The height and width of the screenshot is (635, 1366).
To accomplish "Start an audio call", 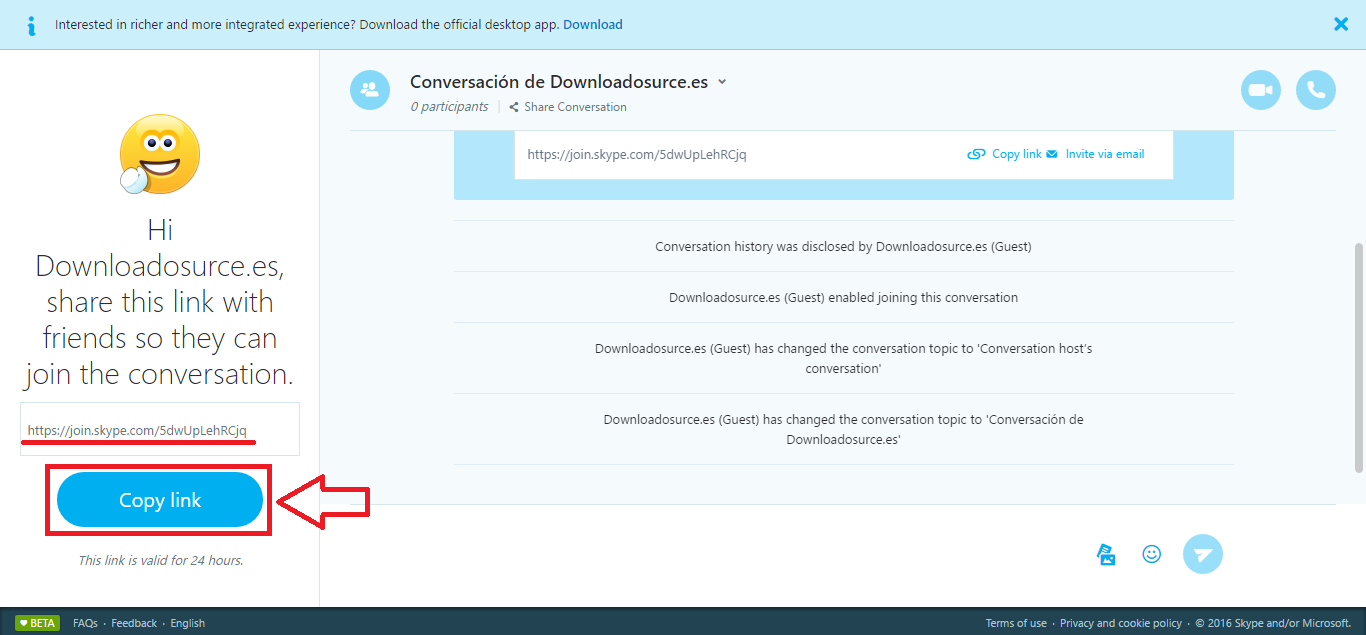I will click(x=1316, y=90).
